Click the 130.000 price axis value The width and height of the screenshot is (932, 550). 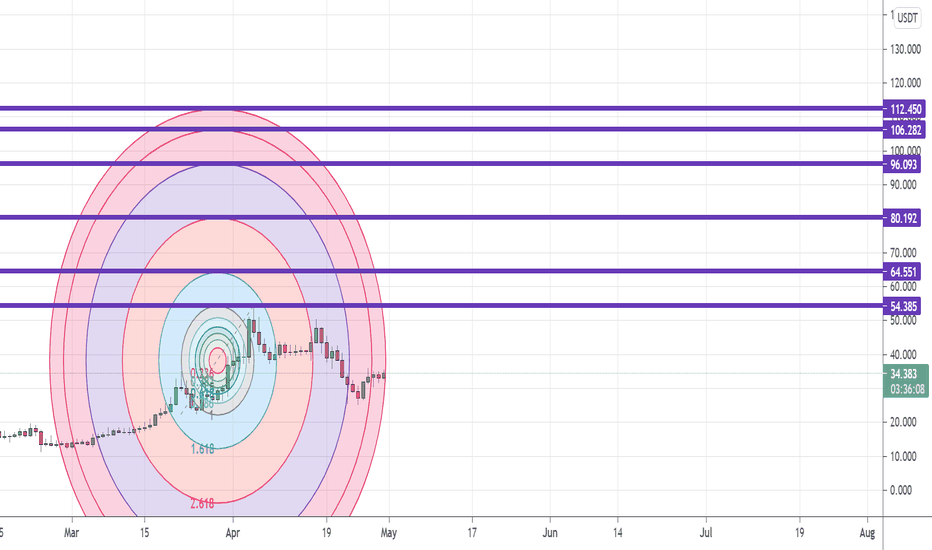[905, 49]
